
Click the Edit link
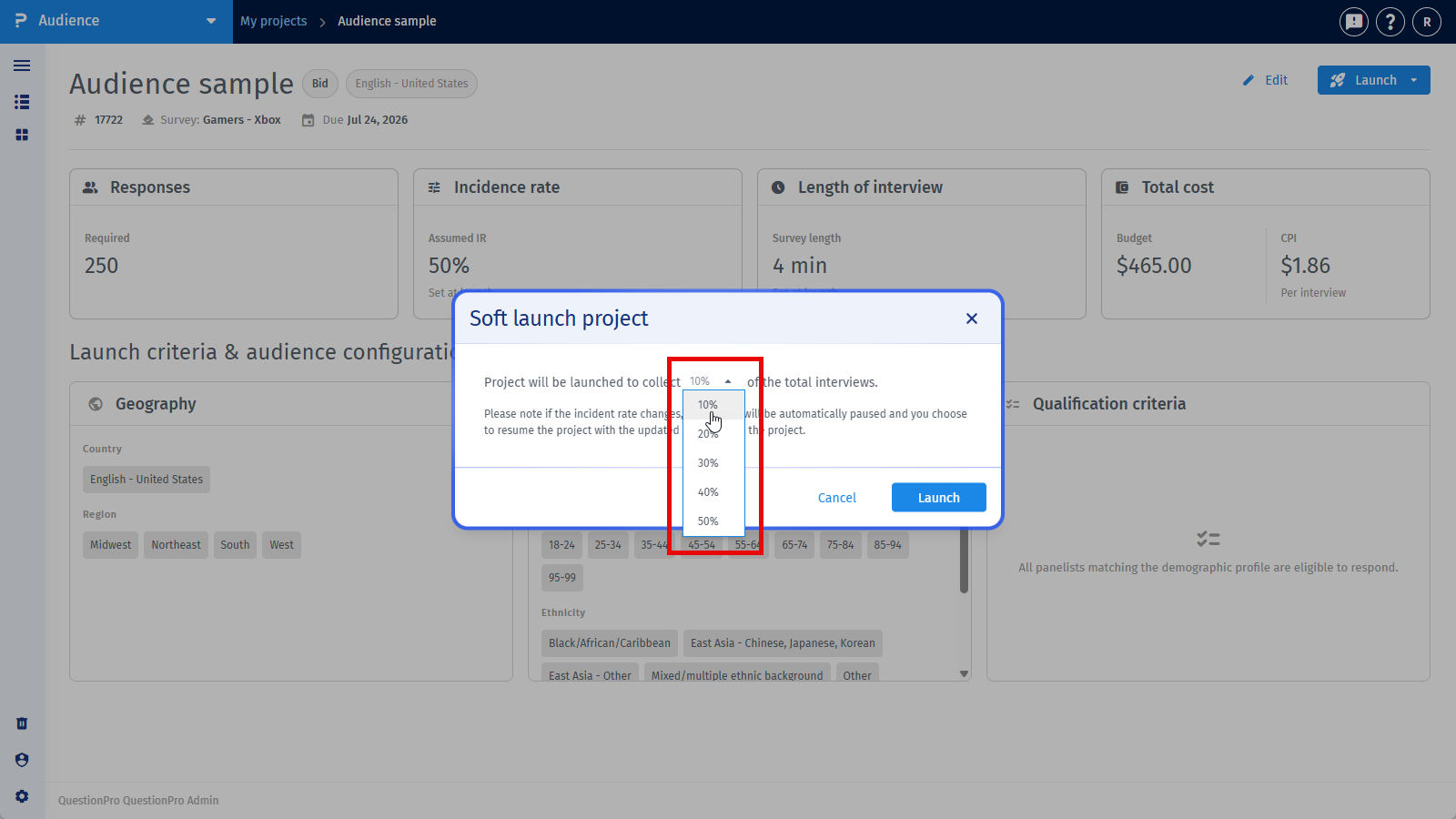pos(1277,80)
